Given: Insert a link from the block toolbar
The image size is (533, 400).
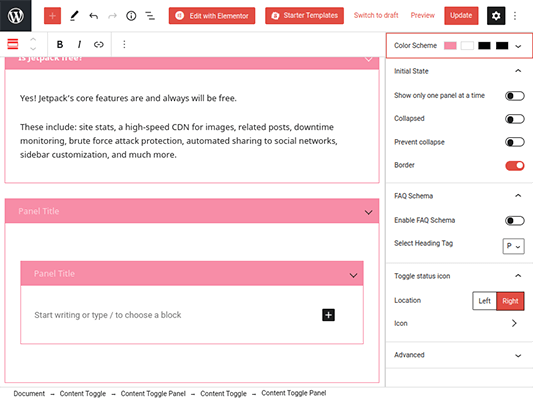Looking at the screenshot, I should (x=99, y=44).
